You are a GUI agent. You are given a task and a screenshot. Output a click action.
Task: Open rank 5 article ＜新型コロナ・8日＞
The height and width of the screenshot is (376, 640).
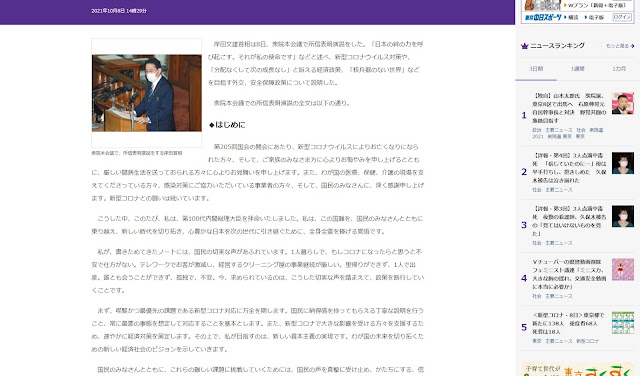[x=568, y=323]
